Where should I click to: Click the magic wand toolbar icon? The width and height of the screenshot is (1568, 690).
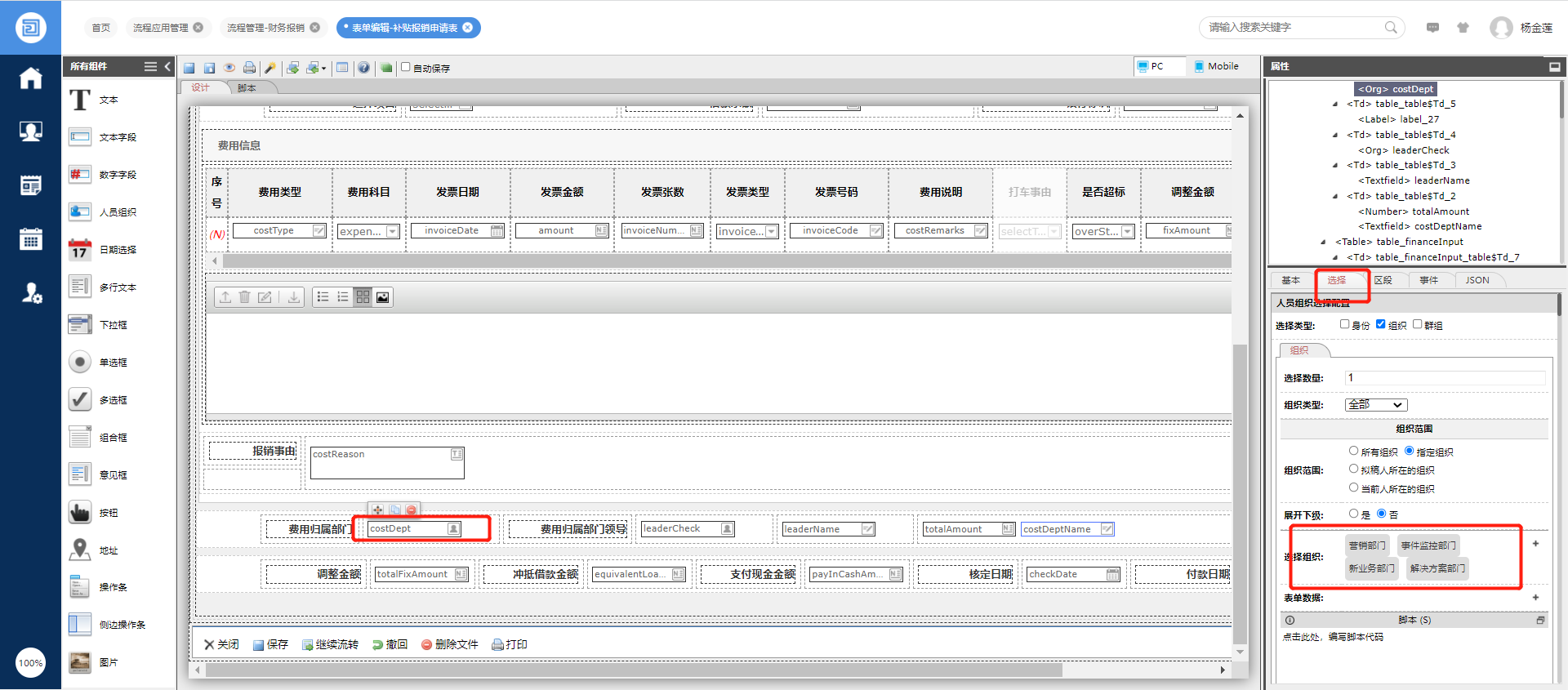point(270,68)
